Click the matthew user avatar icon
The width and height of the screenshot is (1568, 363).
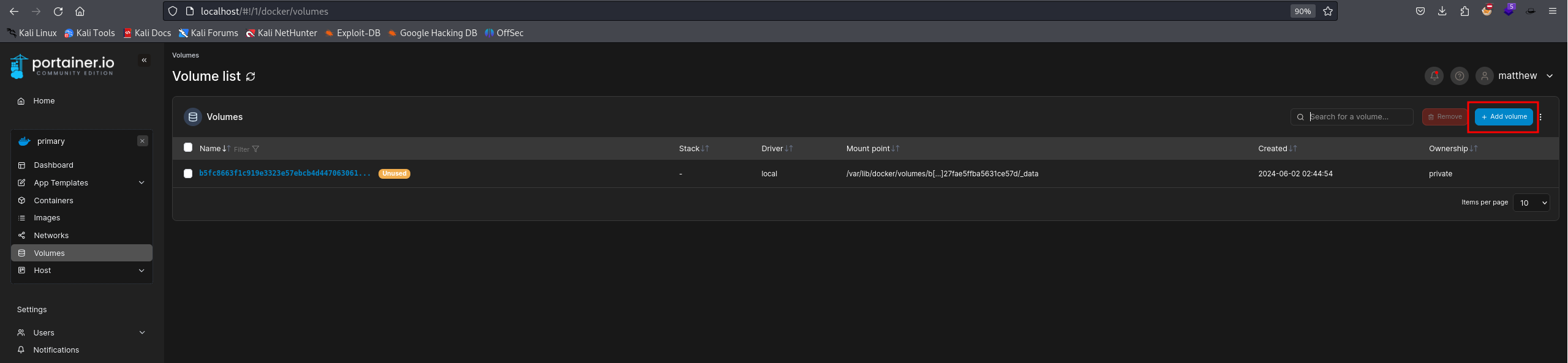point(1484,76)
